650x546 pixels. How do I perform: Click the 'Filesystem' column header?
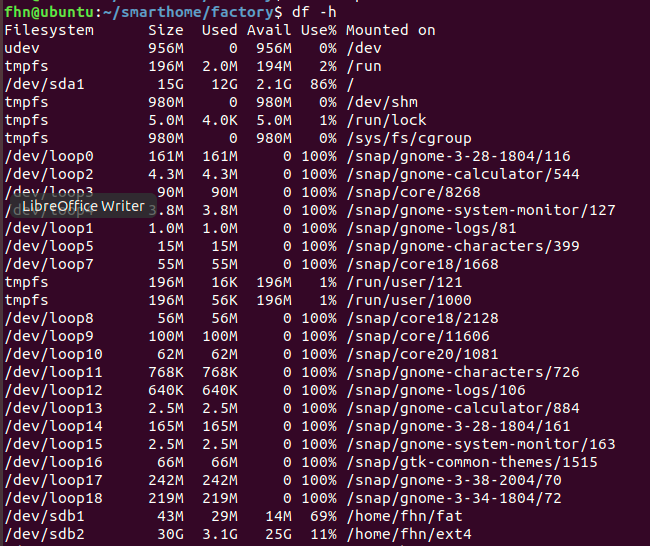click(x=49, y=30)
